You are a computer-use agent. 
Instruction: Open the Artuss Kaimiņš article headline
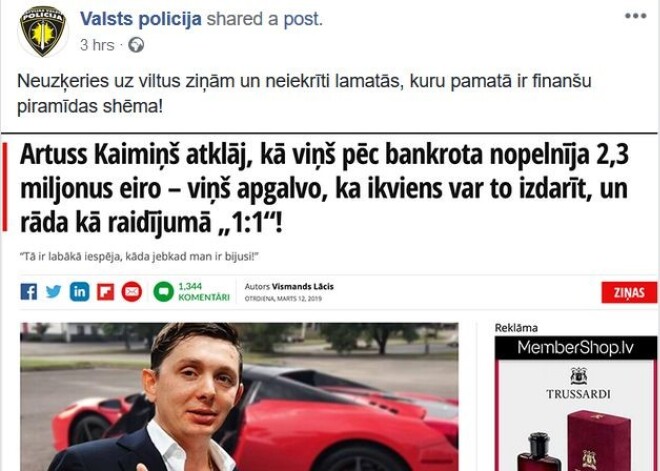click(324, 189)
